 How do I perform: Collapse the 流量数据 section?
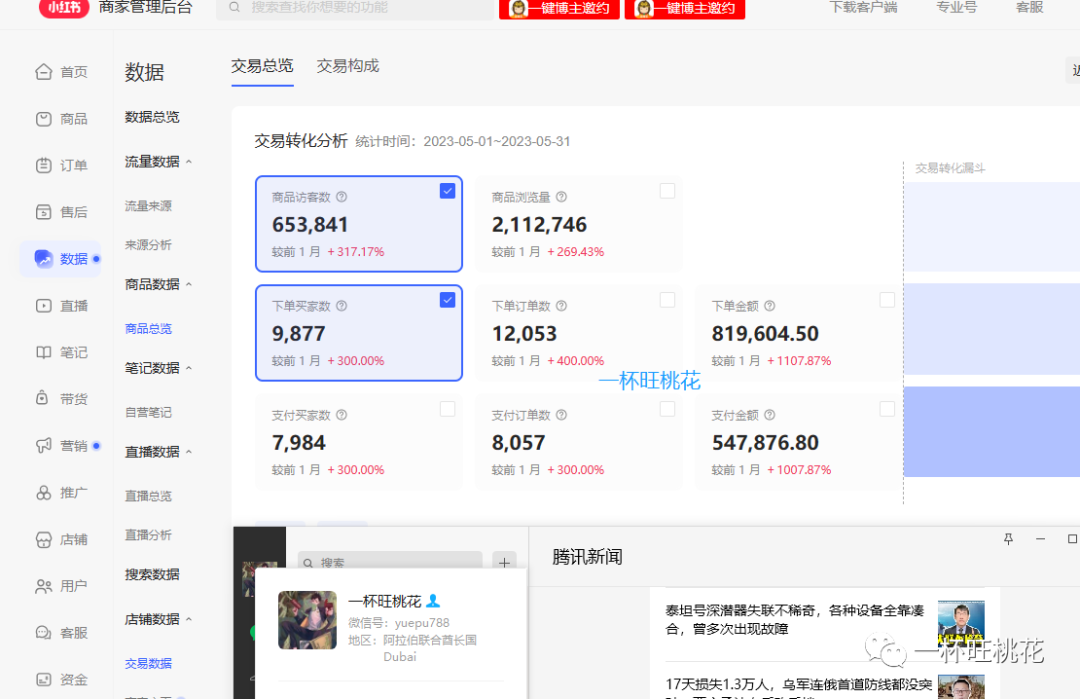[189, 162]
